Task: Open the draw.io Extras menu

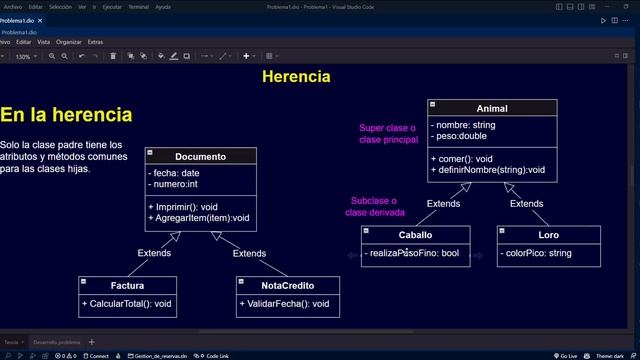Action: point(96,42)
